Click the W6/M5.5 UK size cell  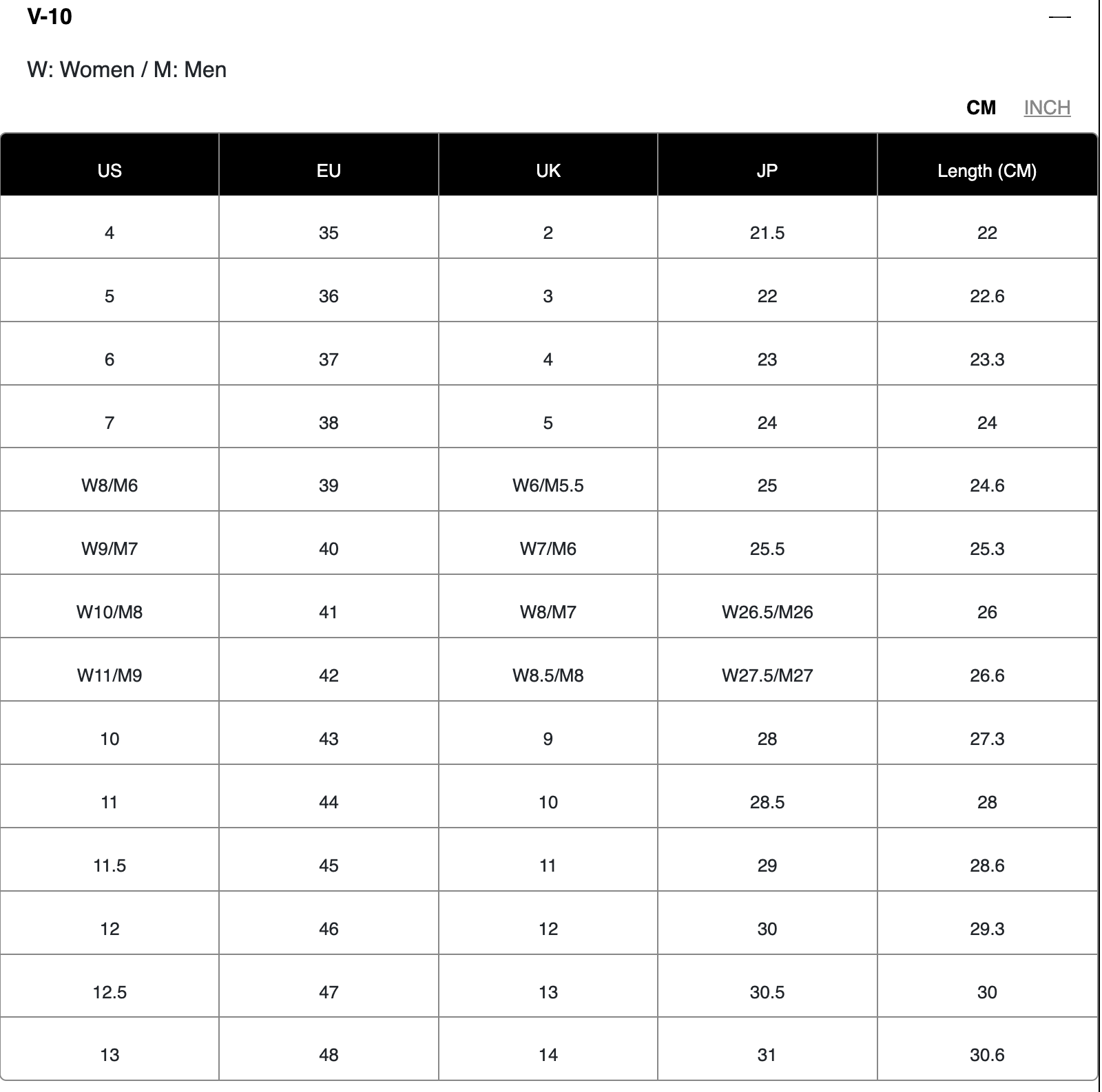coord(548,485)
